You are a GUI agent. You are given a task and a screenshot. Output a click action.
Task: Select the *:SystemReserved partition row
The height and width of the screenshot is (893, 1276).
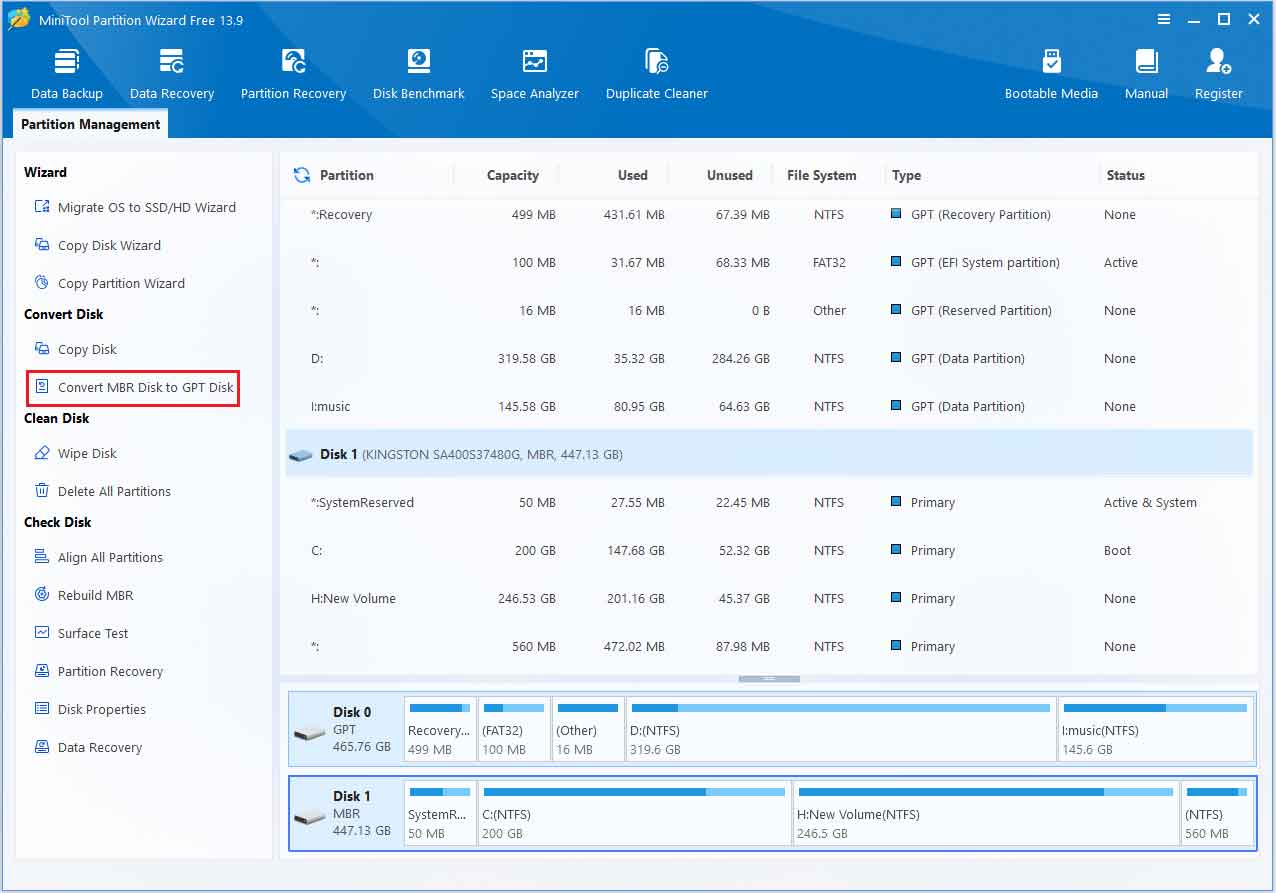click(768, 503)
